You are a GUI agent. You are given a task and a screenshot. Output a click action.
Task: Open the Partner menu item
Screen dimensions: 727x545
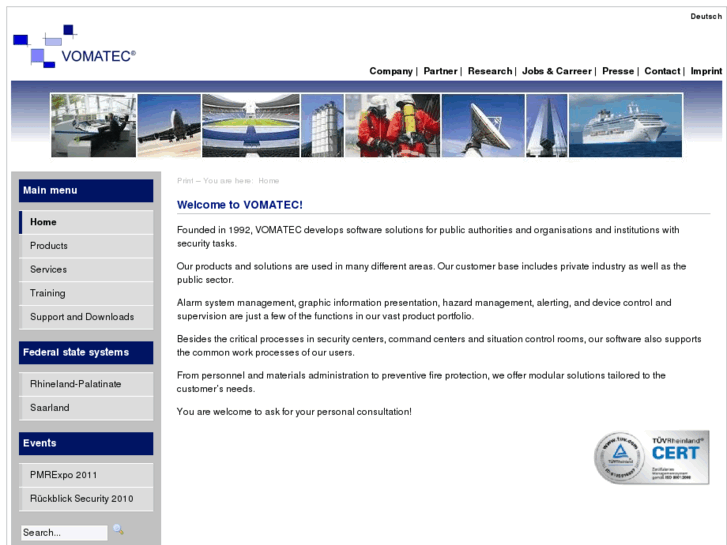[440, 71]
